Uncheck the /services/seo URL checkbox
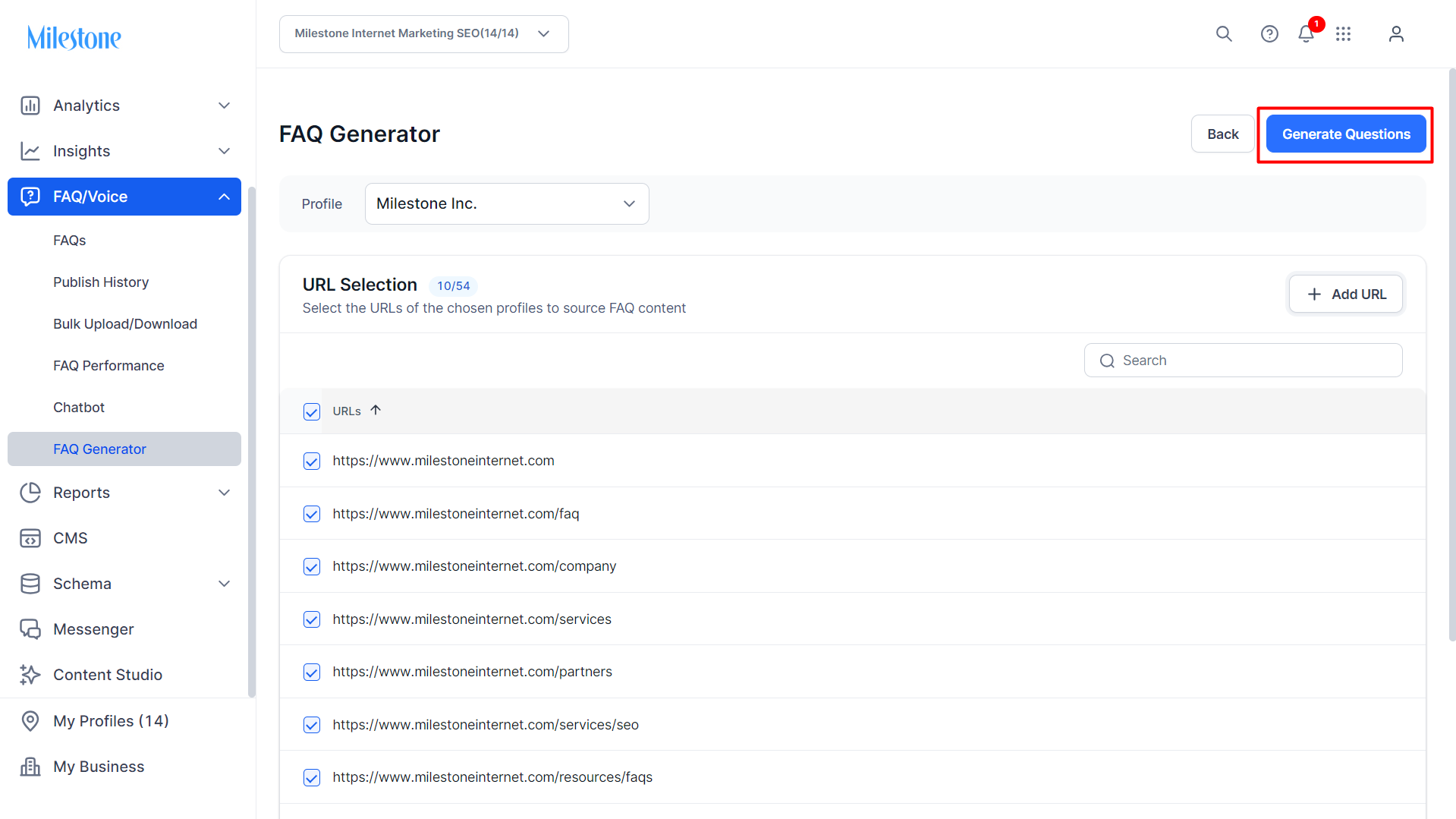Screen dimensions: 1456x819 (312, 725)
